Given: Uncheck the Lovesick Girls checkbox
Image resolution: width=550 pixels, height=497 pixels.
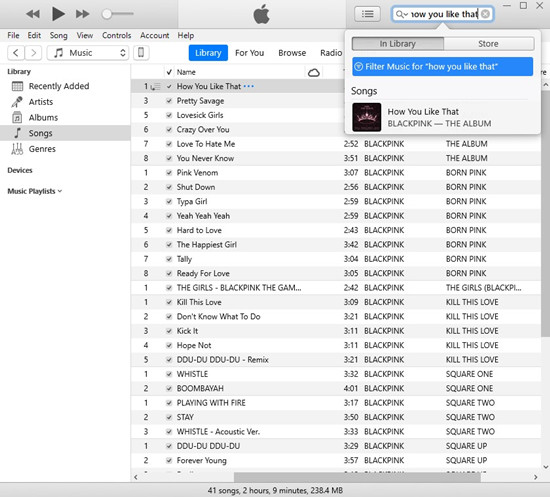Looking at the screenshot, I should tap(169, 115).
